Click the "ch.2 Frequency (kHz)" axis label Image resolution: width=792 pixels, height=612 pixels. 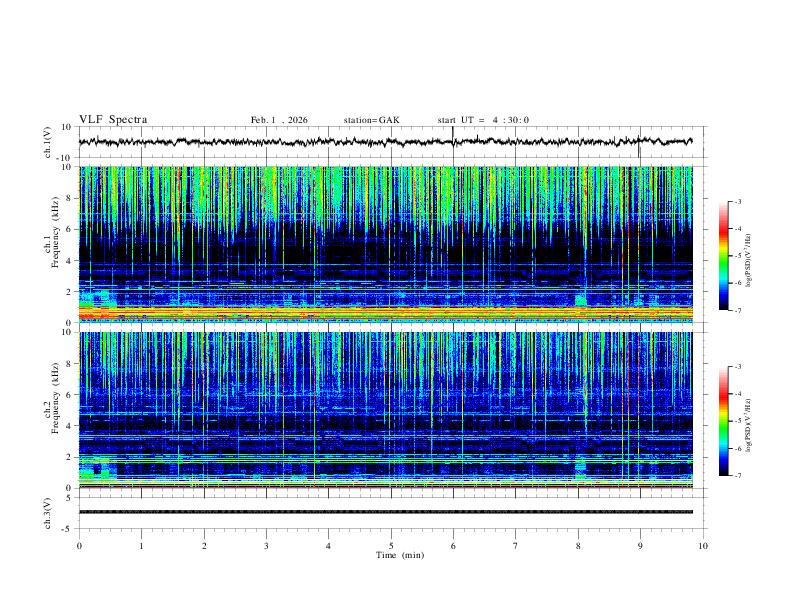51,398
